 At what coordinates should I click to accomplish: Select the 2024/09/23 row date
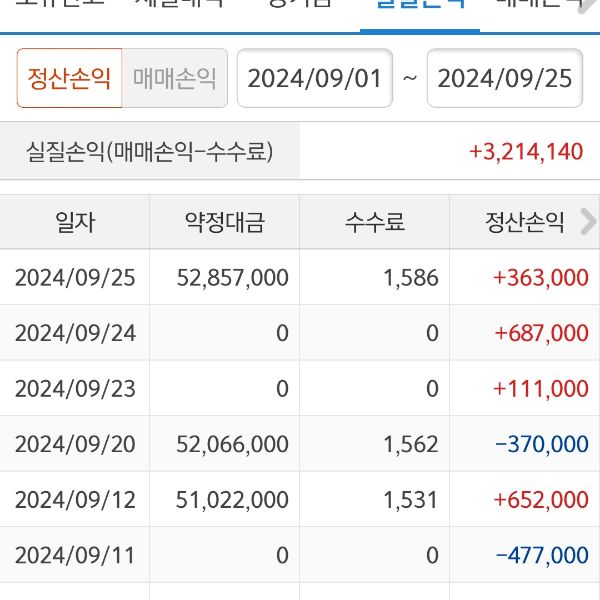(75, 388)
